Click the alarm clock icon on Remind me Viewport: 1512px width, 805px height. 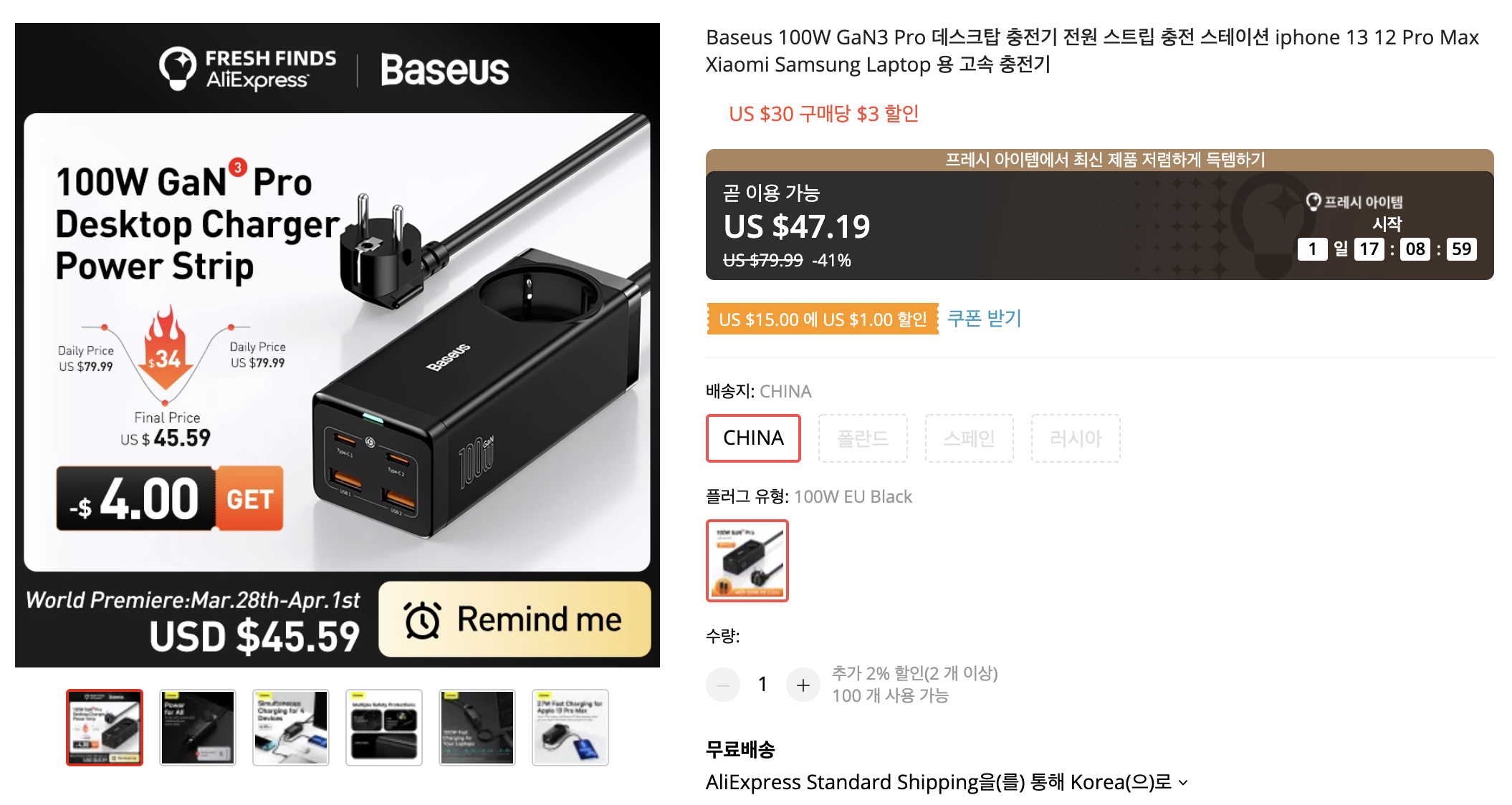(x=423, y=620)
